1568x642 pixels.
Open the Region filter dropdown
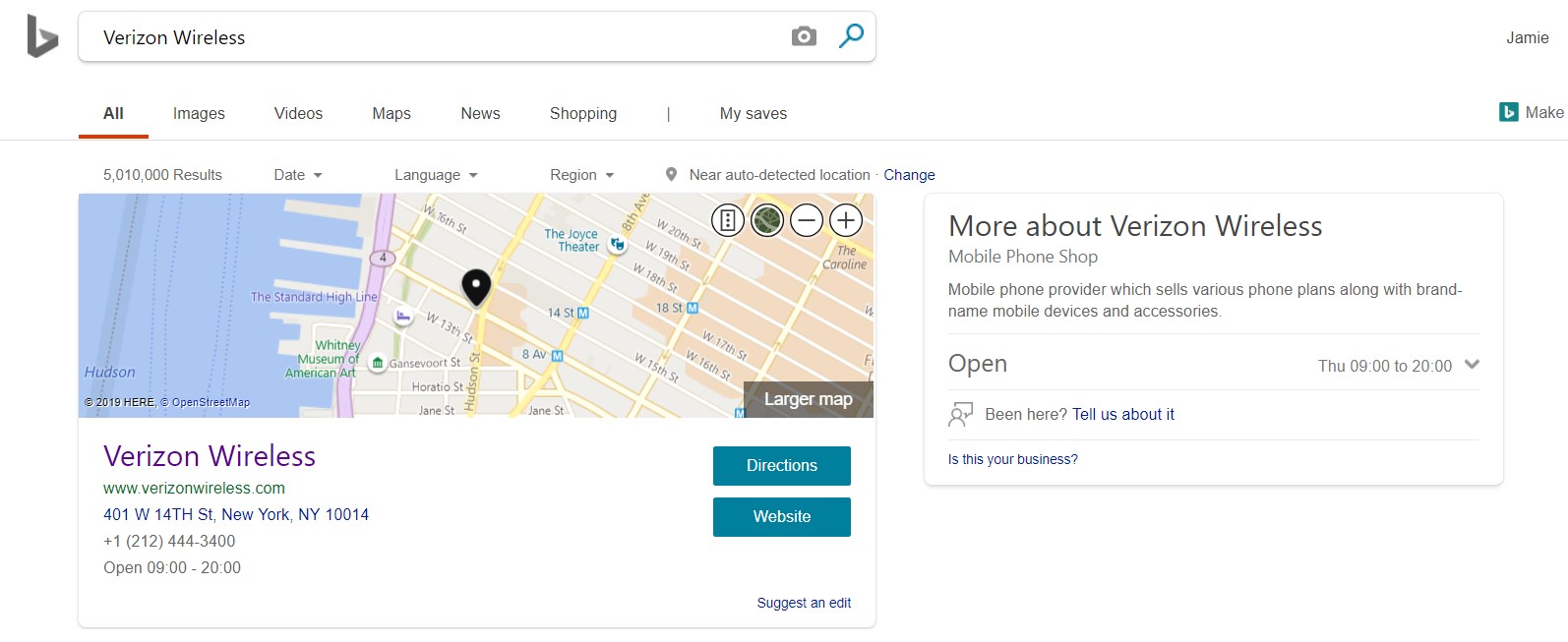(581, 174)
